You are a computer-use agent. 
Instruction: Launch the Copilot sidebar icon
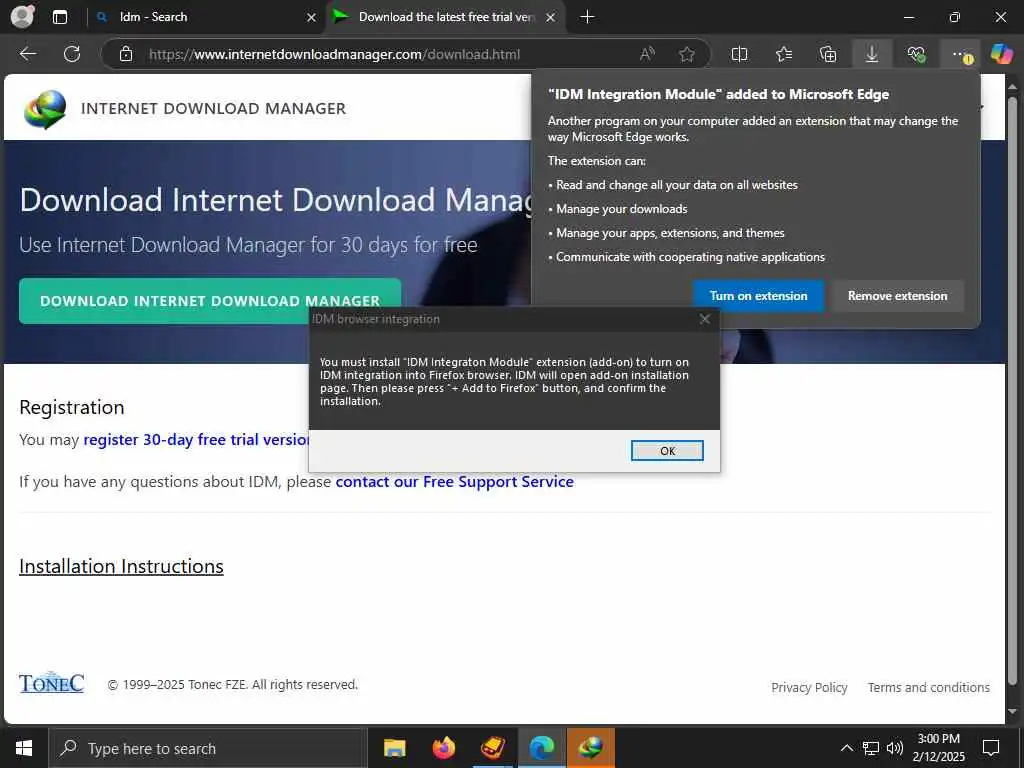tap(1001, 54)
